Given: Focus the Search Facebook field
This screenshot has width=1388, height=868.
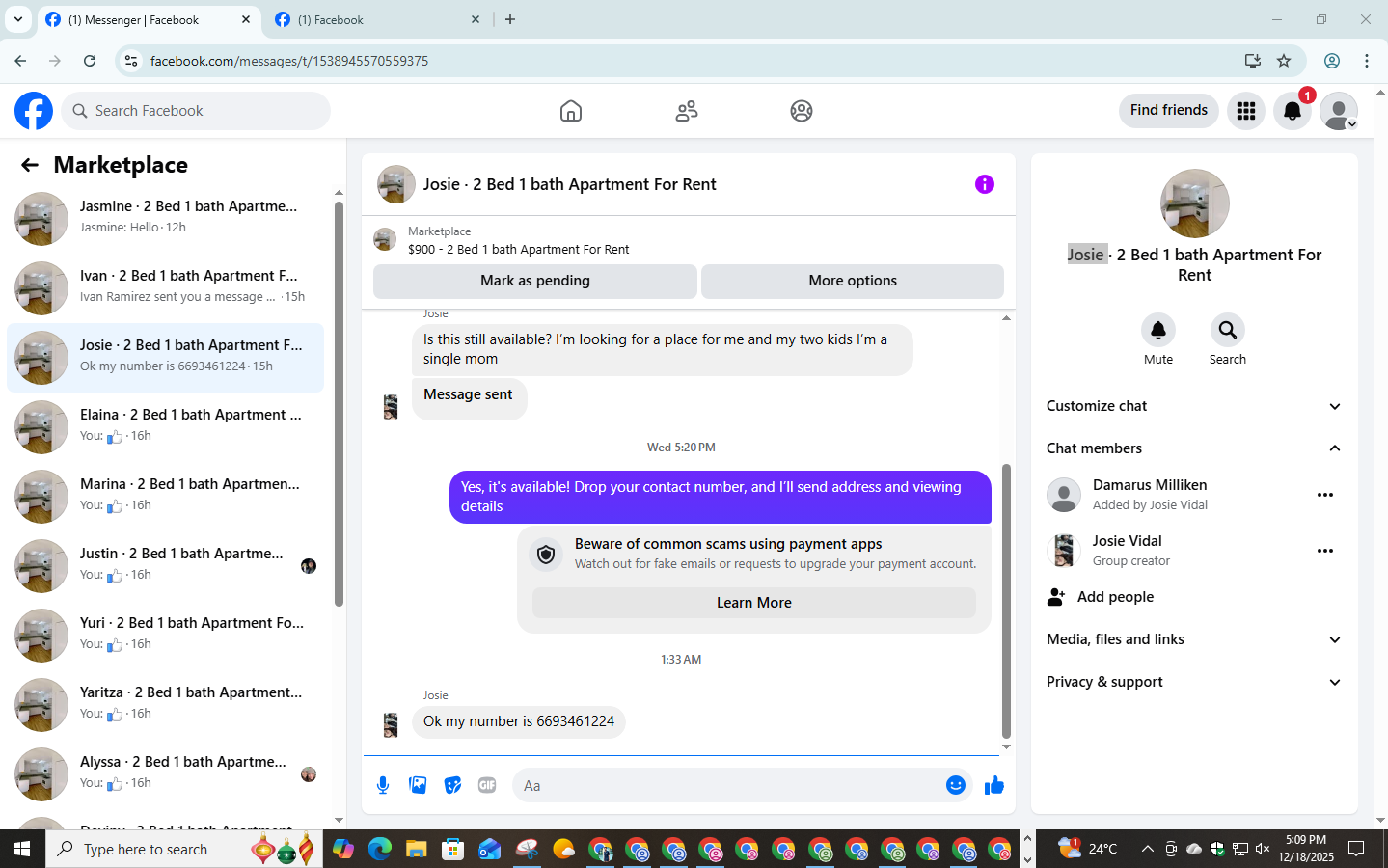Looking at the screenshot, I should 197,111.
